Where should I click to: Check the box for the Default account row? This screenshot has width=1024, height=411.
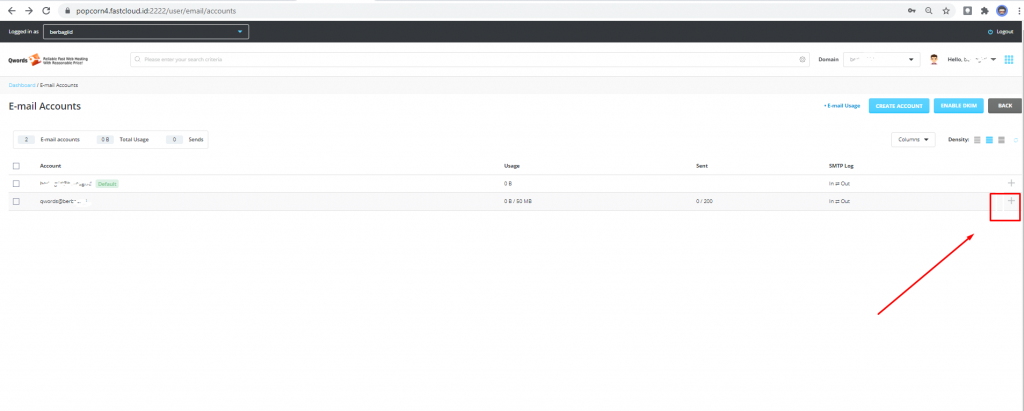(x=16, y=184)
